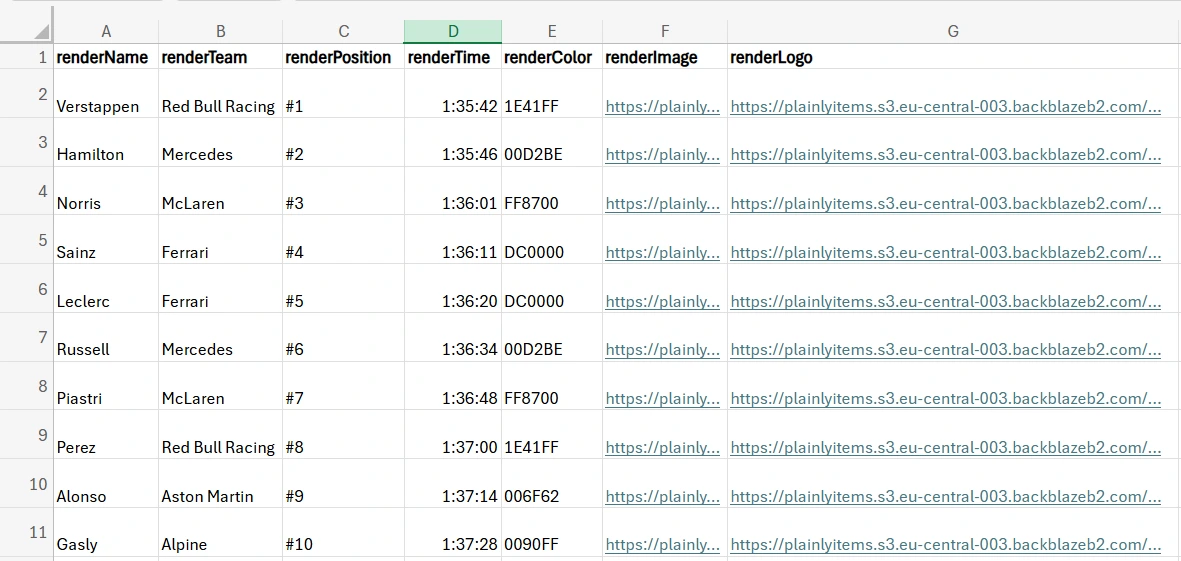
Task: Select Verstappen's color cell 1E41FF
Action: tap(552, 94)
